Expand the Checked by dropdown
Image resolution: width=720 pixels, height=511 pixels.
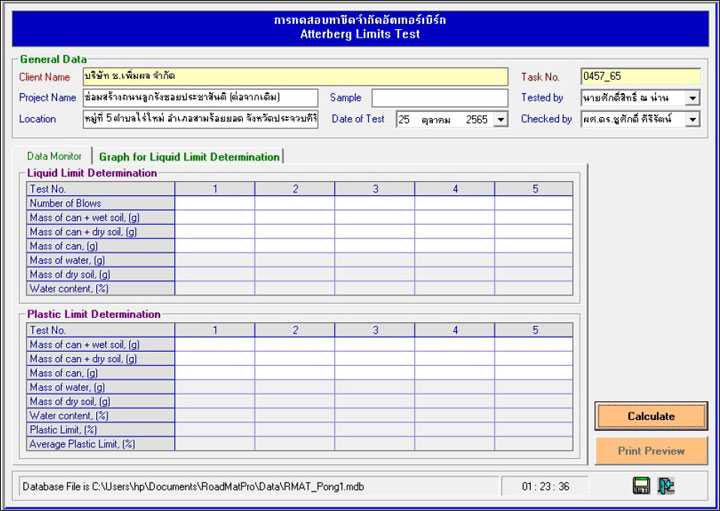pyautogui.click(x=692, y=119)
